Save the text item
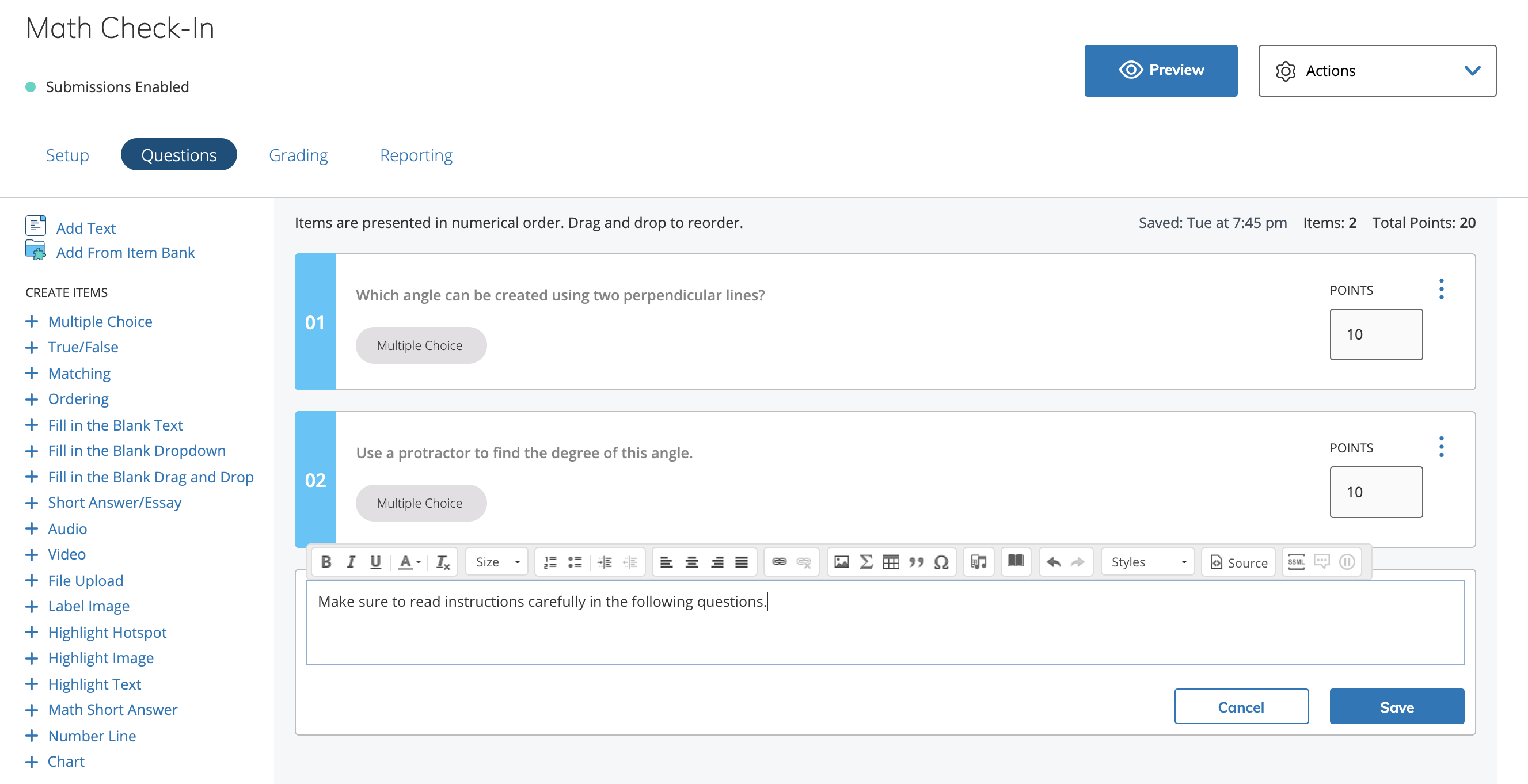The image size is (1528, 784). click(1396, 707)
